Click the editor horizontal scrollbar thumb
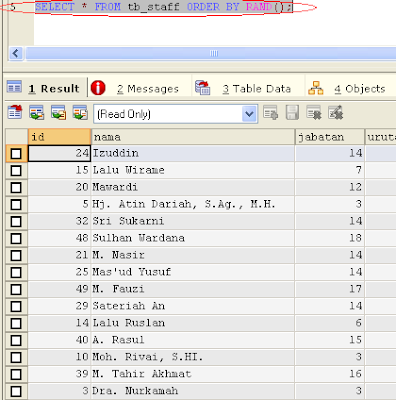The image size is (396, 400). [x=213, y=53]
